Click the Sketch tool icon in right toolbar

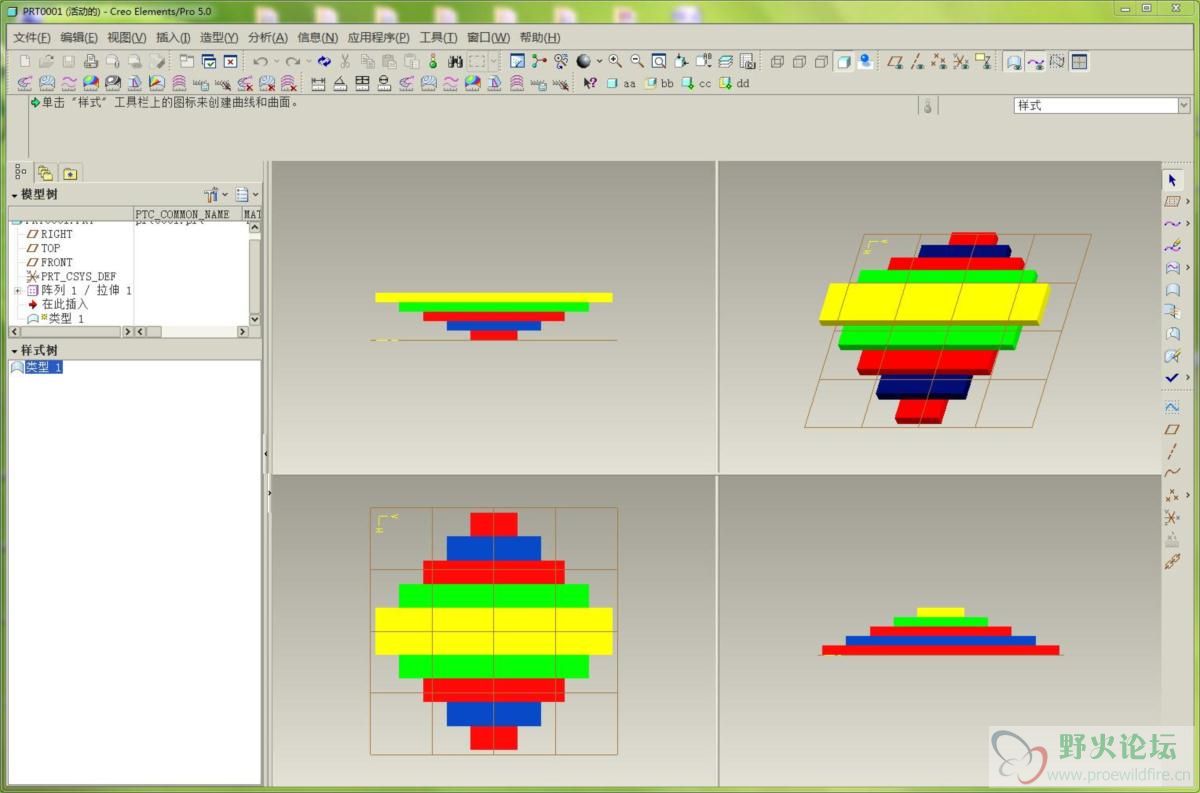1172,407
